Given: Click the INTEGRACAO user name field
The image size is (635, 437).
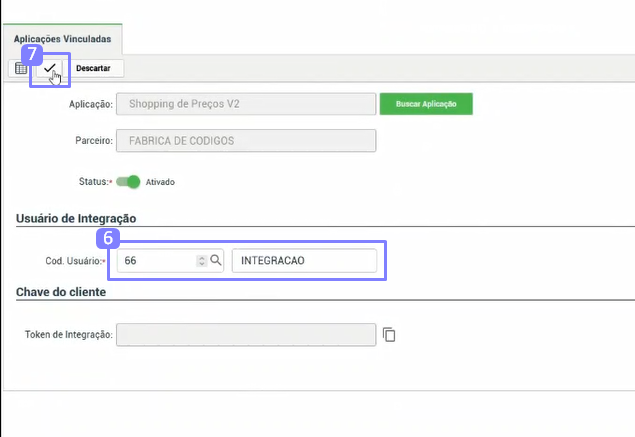Looking at the screenshot, I should [304, 260].
